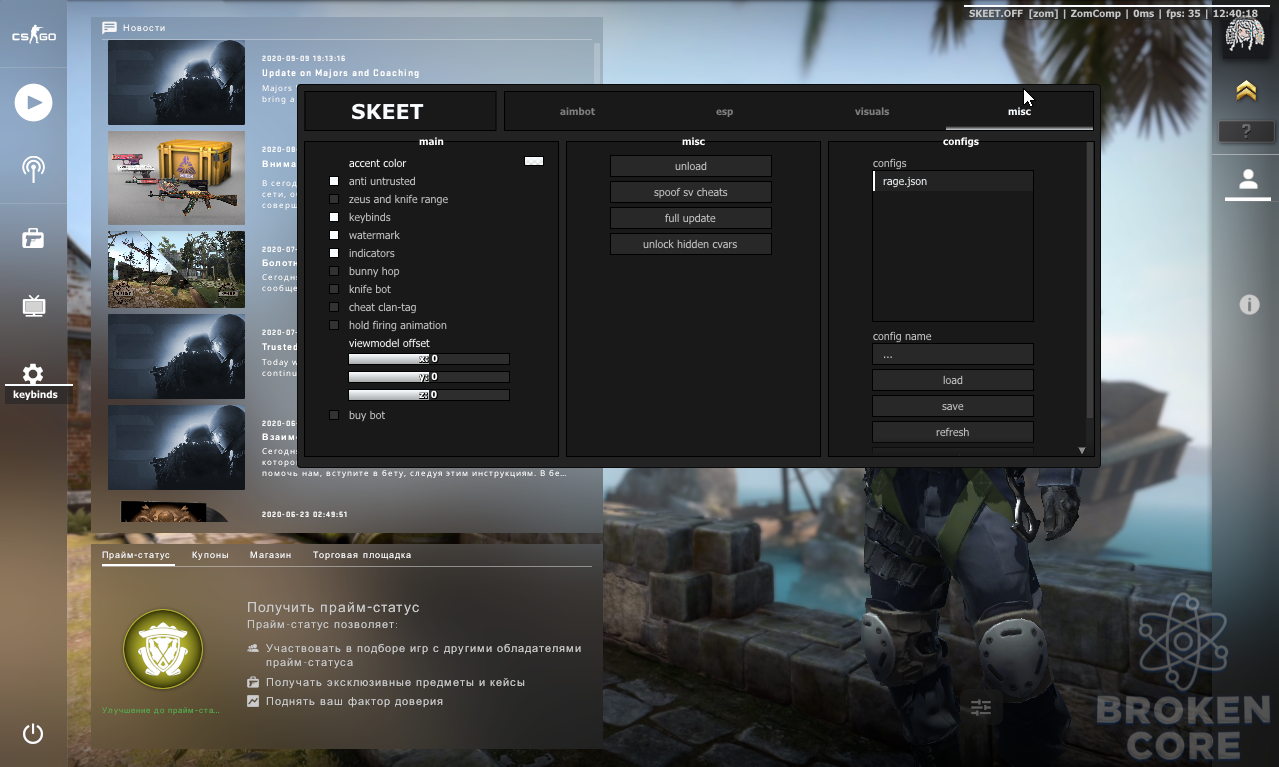The image size is (1279, 767).
Task: Click the player avatar in top right
Action: 1245,37
